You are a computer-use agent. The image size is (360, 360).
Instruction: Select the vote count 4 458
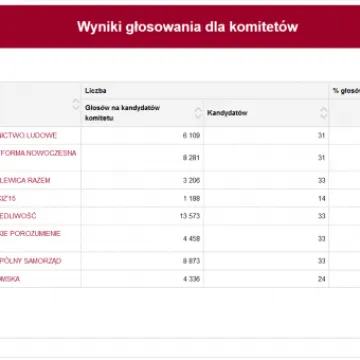tap(191, 239)
